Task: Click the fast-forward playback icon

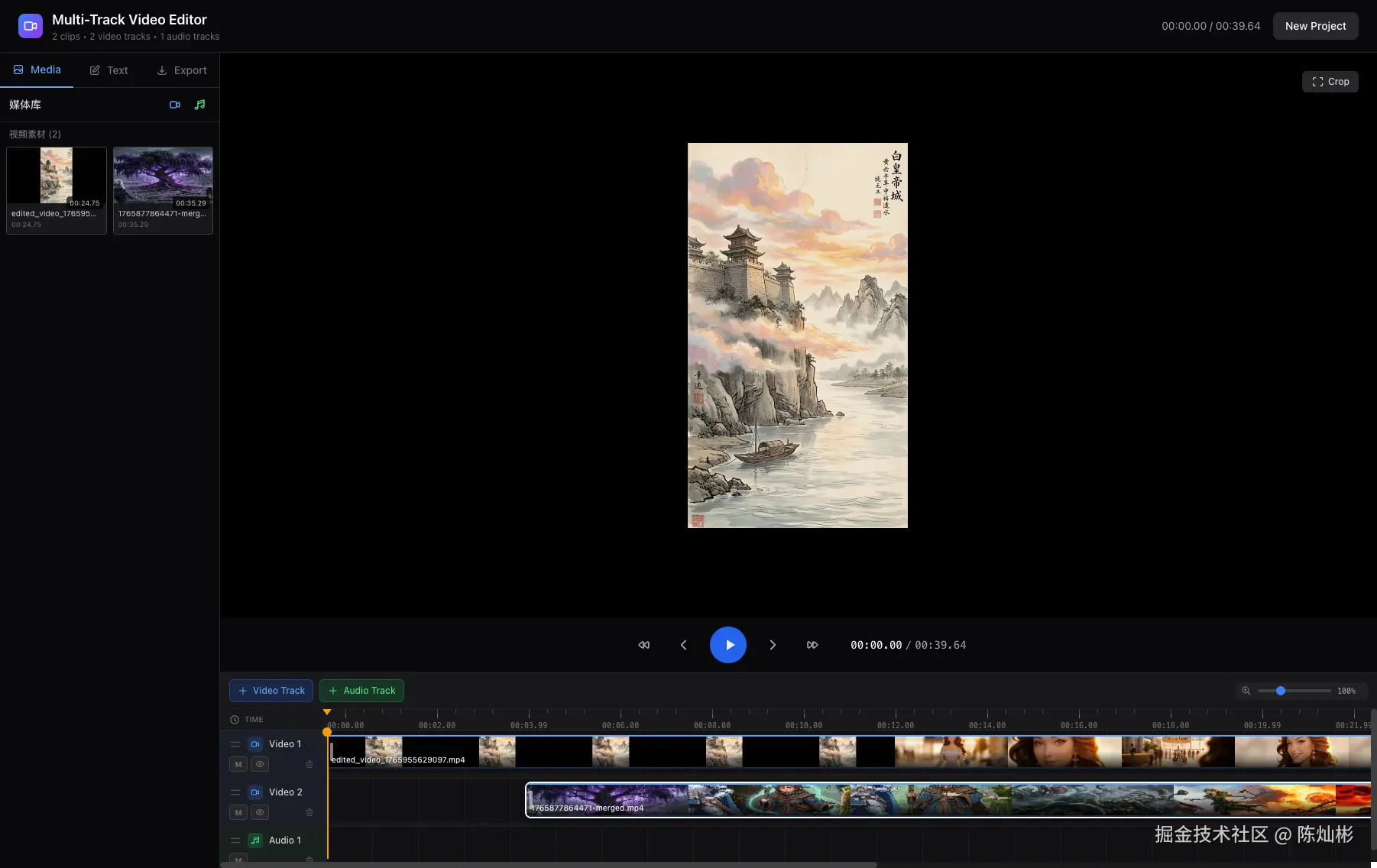Action: 812,645
